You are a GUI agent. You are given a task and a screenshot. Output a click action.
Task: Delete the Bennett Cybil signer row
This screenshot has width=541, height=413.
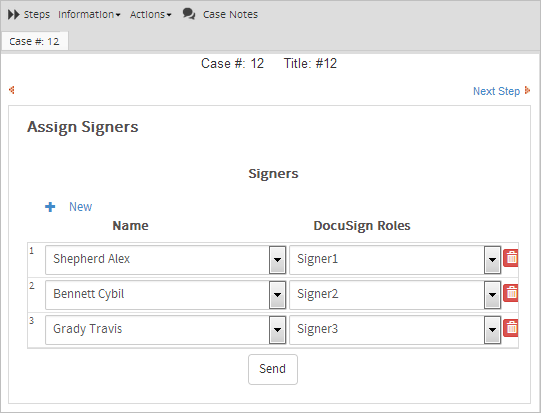tap(511, 293)
